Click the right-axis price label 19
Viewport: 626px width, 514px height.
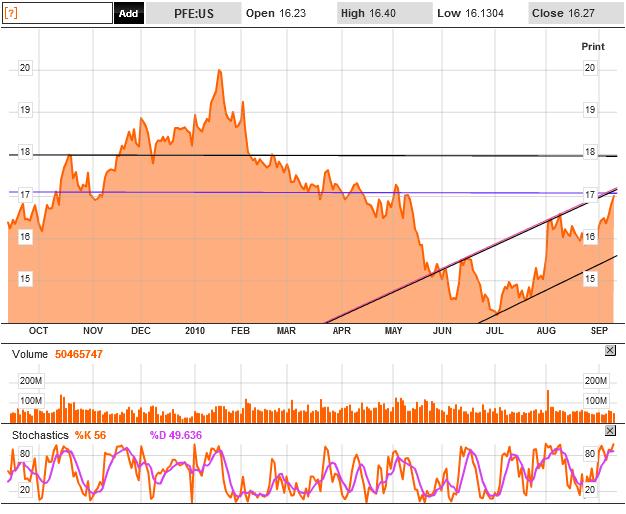click(x=590, y=110)
